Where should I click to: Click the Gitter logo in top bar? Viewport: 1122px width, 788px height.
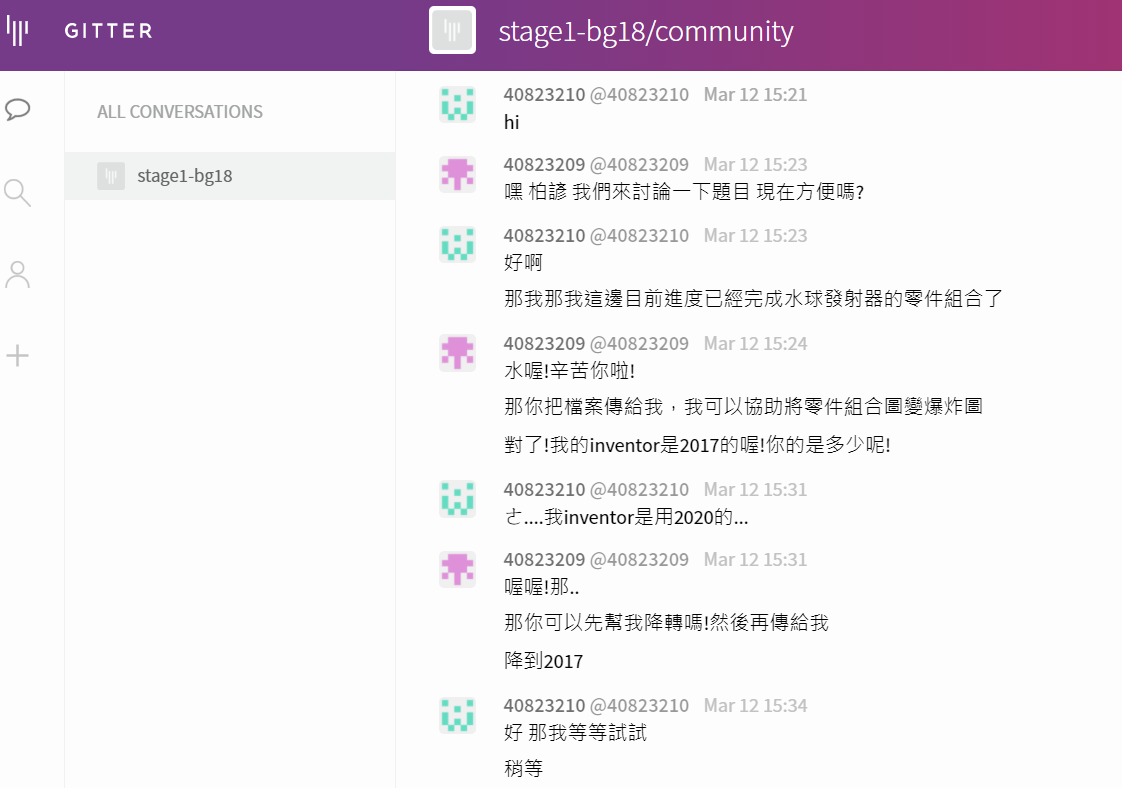point(17,31)
